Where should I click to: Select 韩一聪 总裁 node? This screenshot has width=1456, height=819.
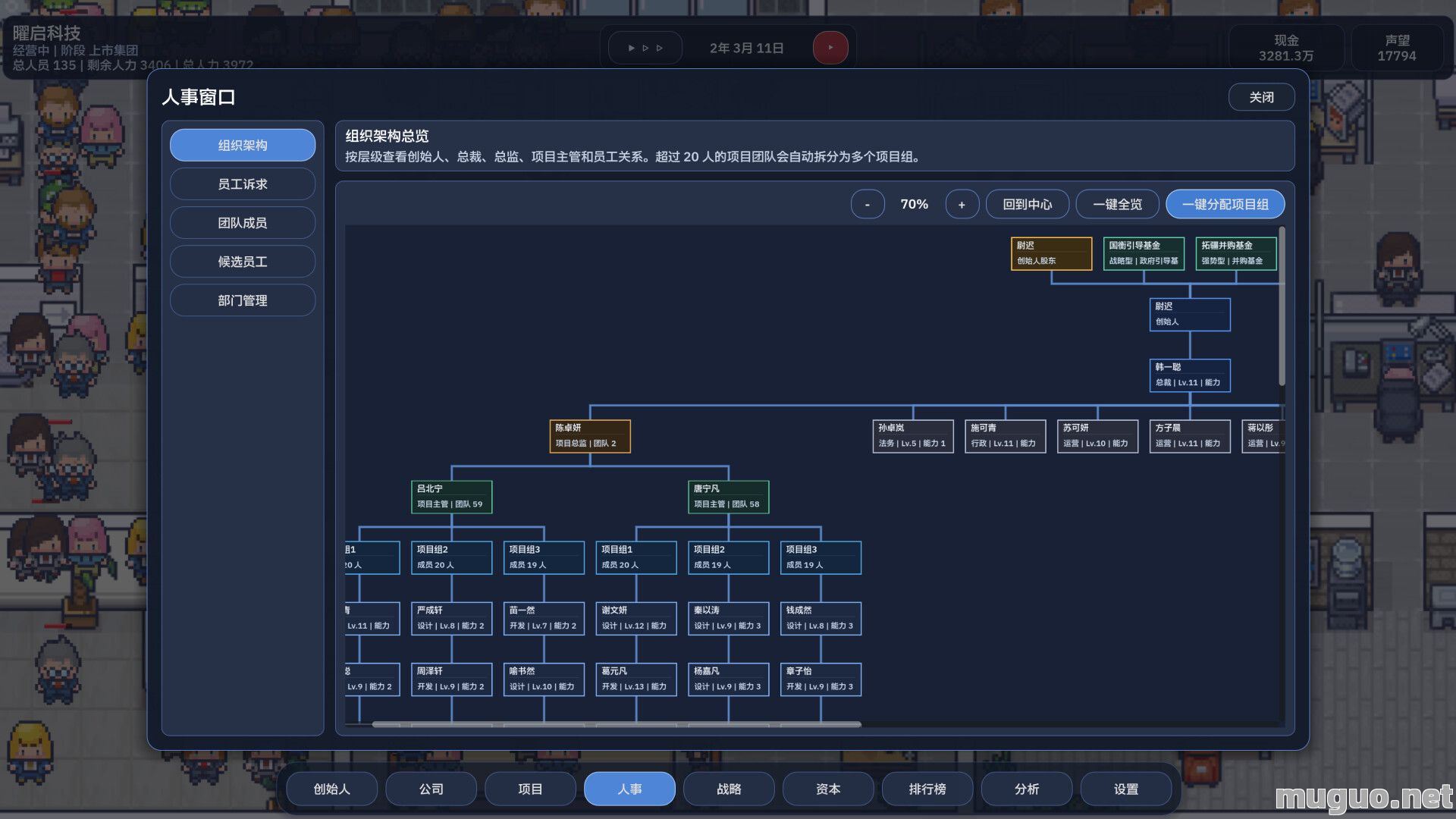click(1190, 375)
